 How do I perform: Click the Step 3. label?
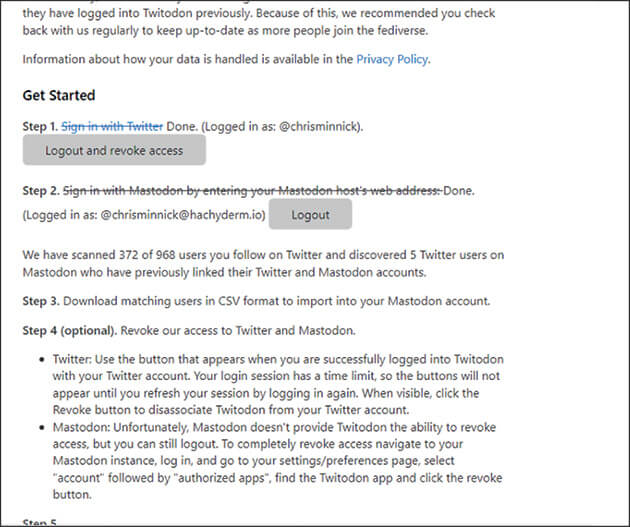click(40, 301)
